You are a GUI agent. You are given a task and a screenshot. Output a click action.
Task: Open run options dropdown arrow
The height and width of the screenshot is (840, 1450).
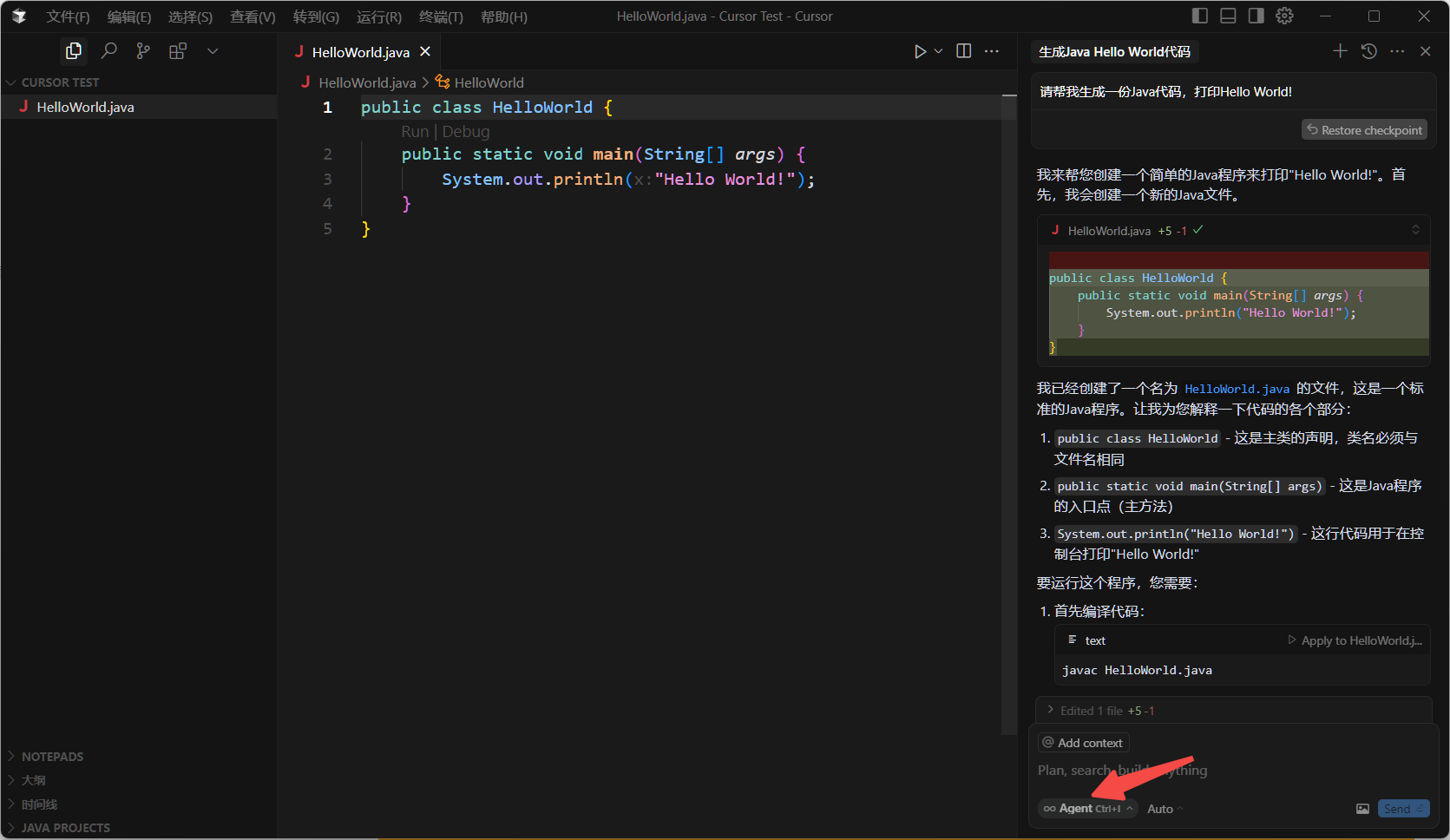click(938, 51)
